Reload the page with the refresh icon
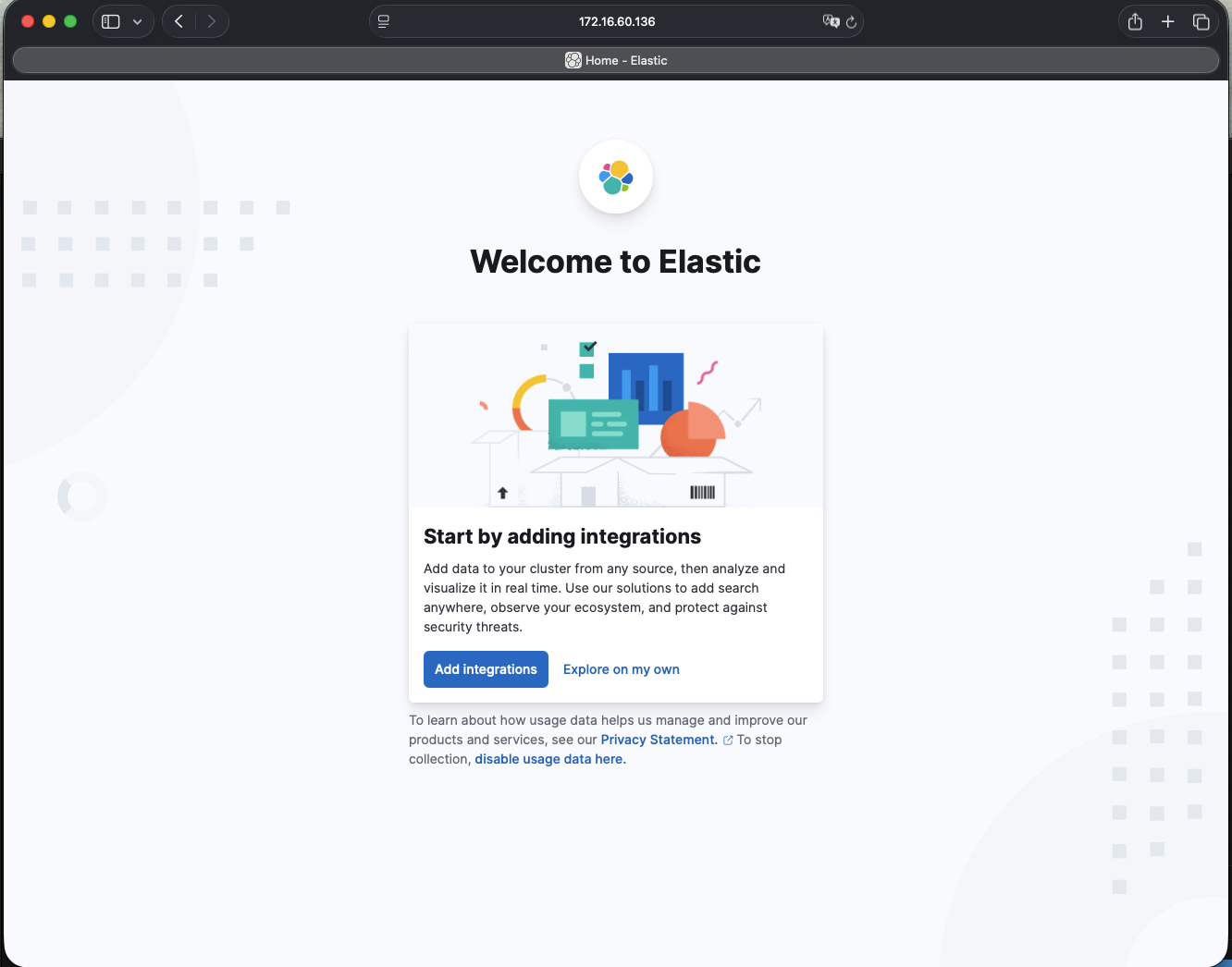The height and width of the screenshot is (967, 1232). [x=852, y=21]
